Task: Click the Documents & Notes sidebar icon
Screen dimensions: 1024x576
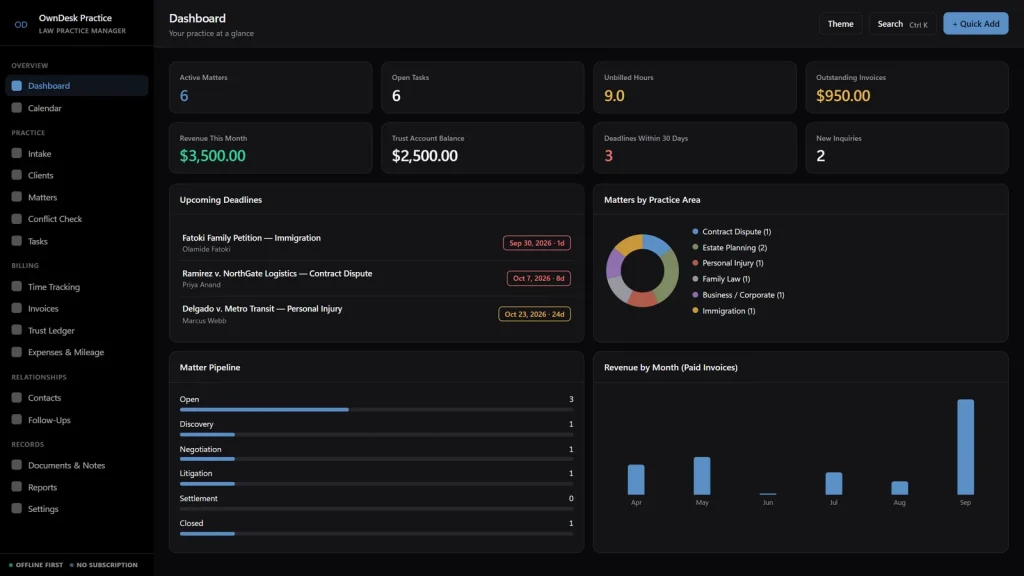Action: pos(16,465)
